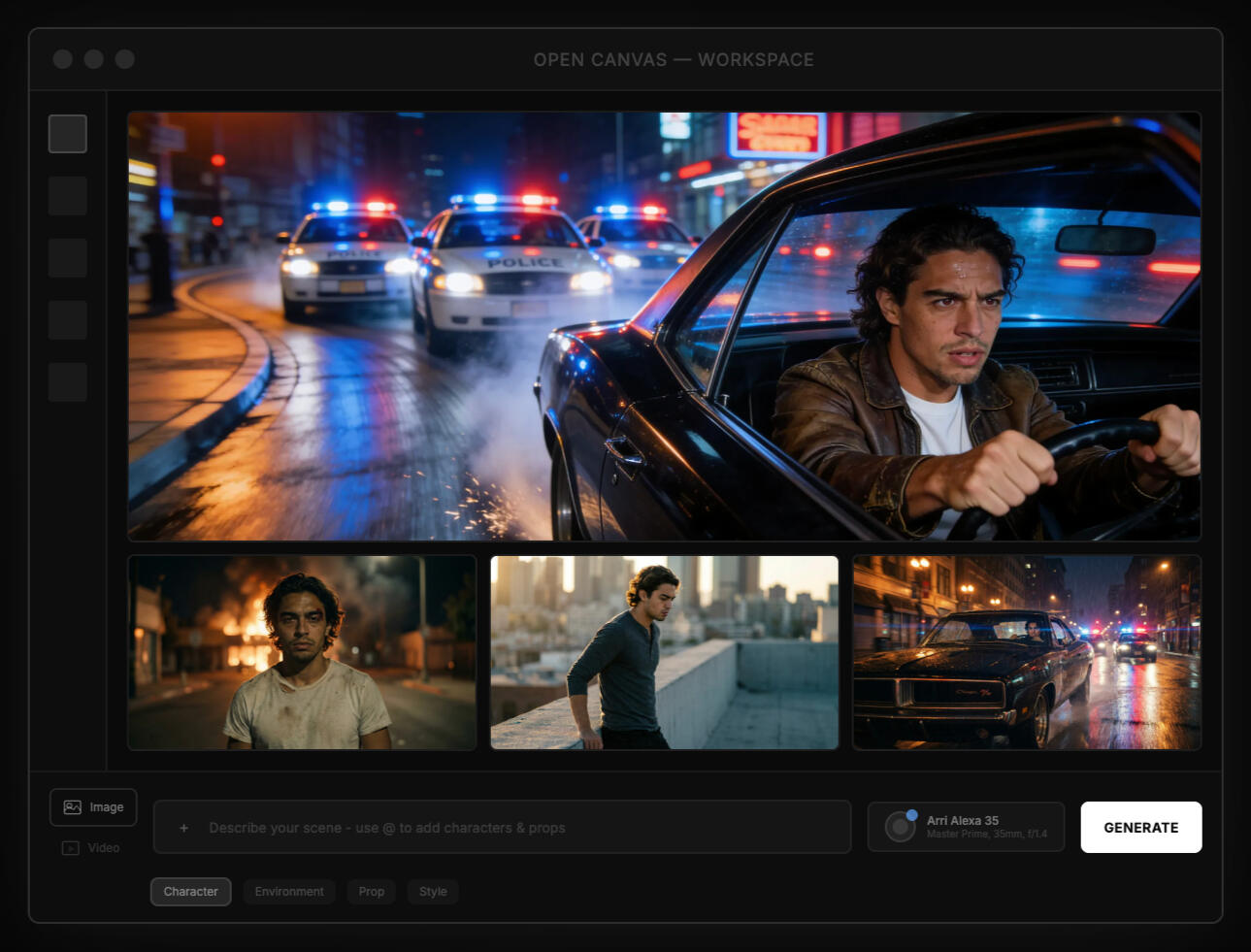This screenshot has height=952, width=1251.
Task: Click the fourth square in the left sidebar
Action: click(x=68, y=320)
